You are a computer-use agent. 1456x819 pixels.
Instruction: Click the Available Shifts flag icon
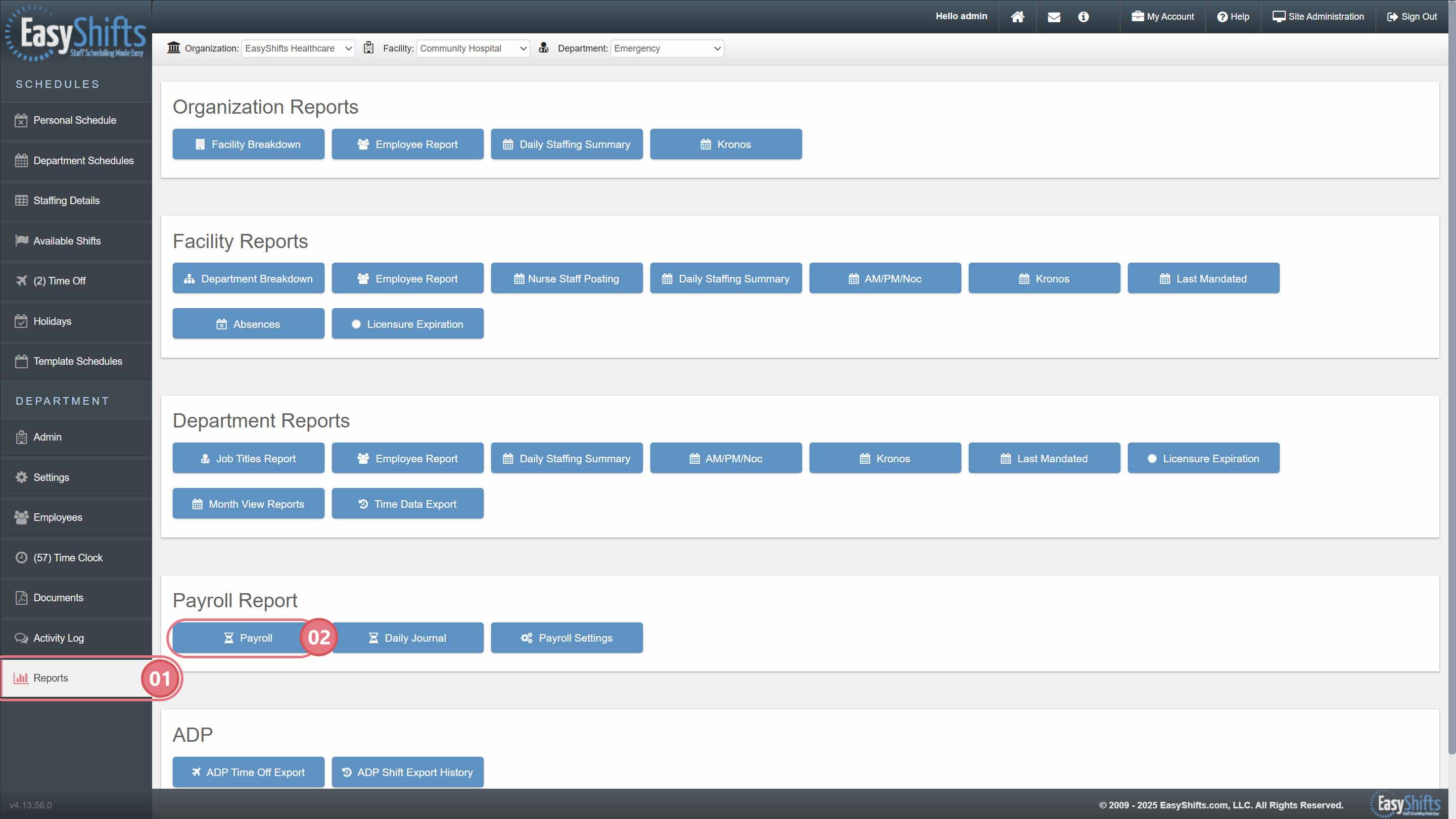(x=21, y=241)
